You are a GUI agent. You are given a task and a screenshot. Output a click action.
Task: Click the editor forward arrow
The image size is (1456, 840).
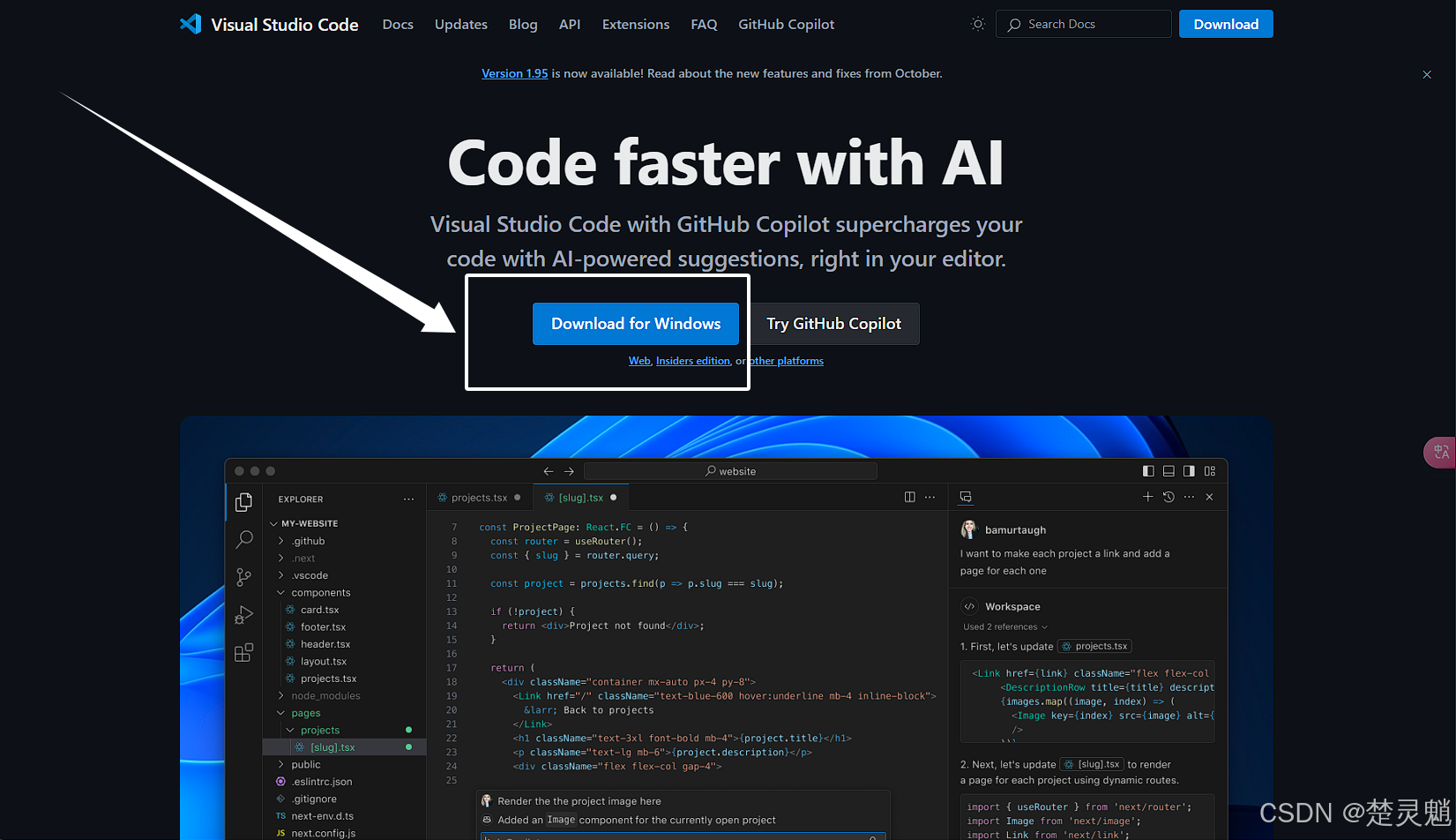(x=569, y=471)
